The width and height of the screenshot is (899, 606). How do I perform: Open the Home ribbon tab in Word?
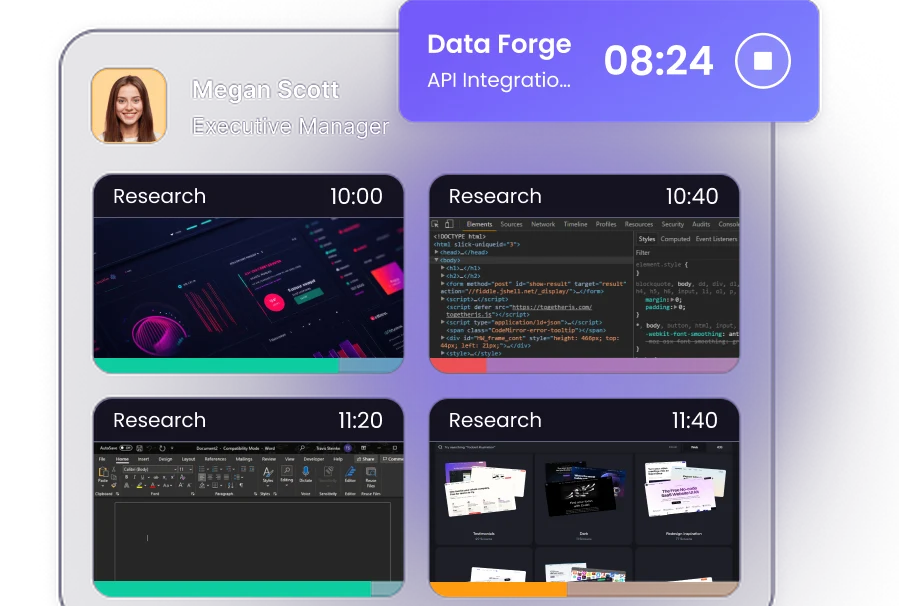(122, 459)
